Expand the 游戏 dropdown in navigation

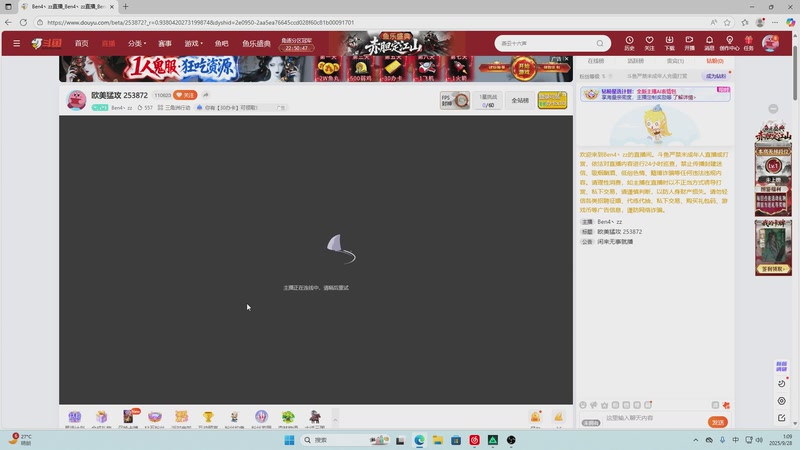point(193,43)
